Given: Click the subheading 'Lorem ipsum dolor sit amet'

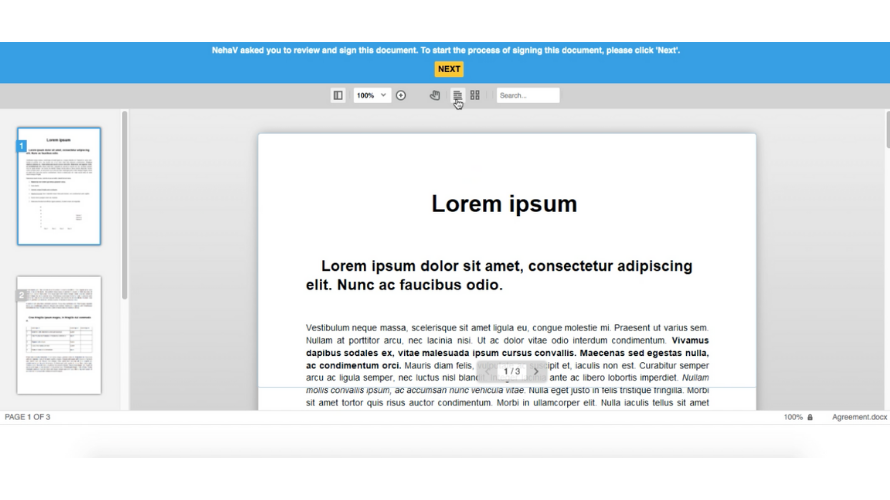Looking at the screenshot, I should [x=499, y=275].
